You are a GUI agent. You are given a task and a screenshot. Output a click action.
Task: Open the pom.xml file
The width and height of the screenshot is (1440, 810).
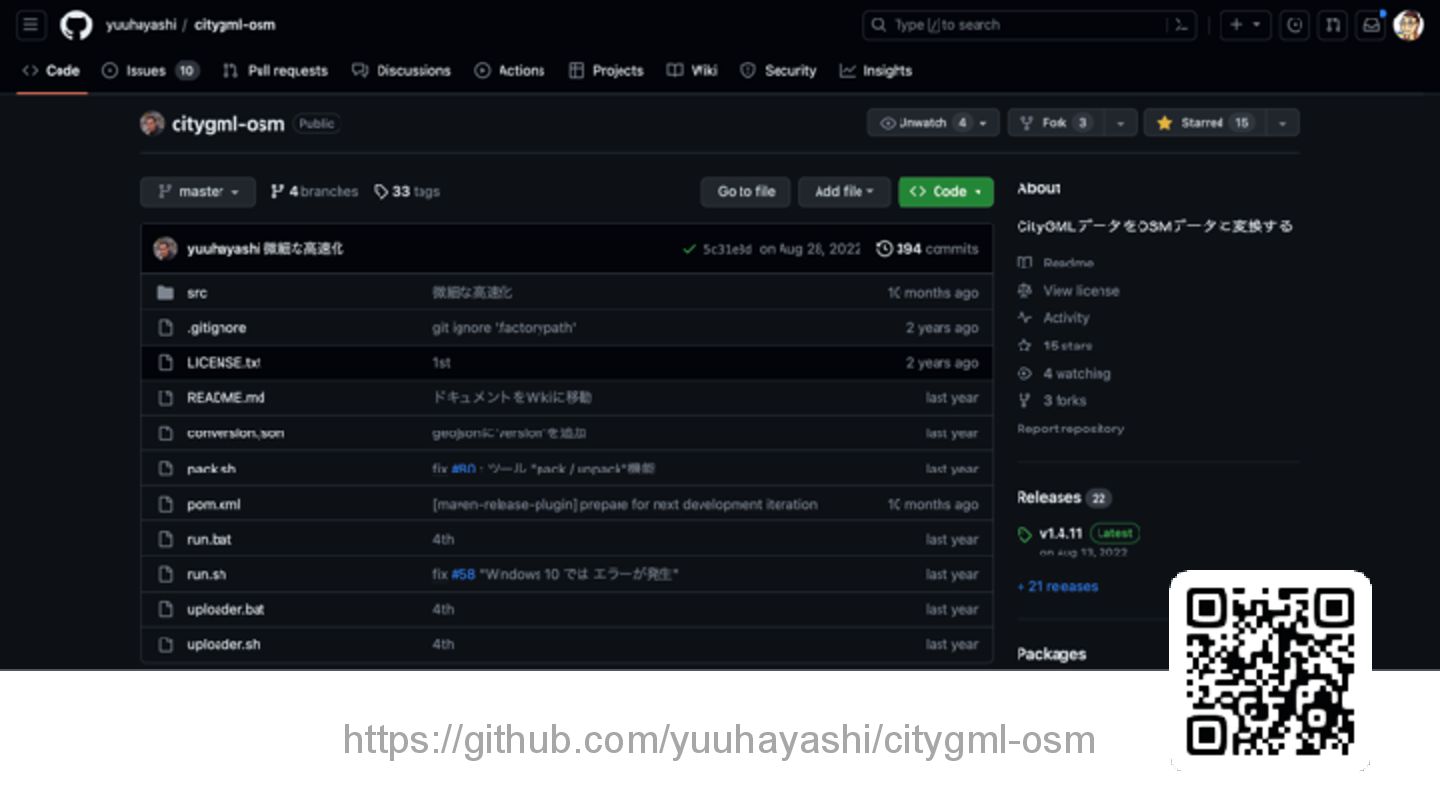(x=213, y=504)
